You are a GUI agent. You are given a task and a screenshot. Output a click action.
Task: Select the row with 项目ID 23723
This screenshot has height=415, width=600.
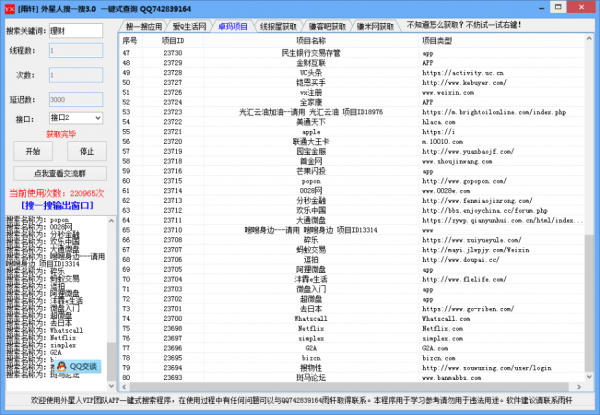click(x=352, y=112)
